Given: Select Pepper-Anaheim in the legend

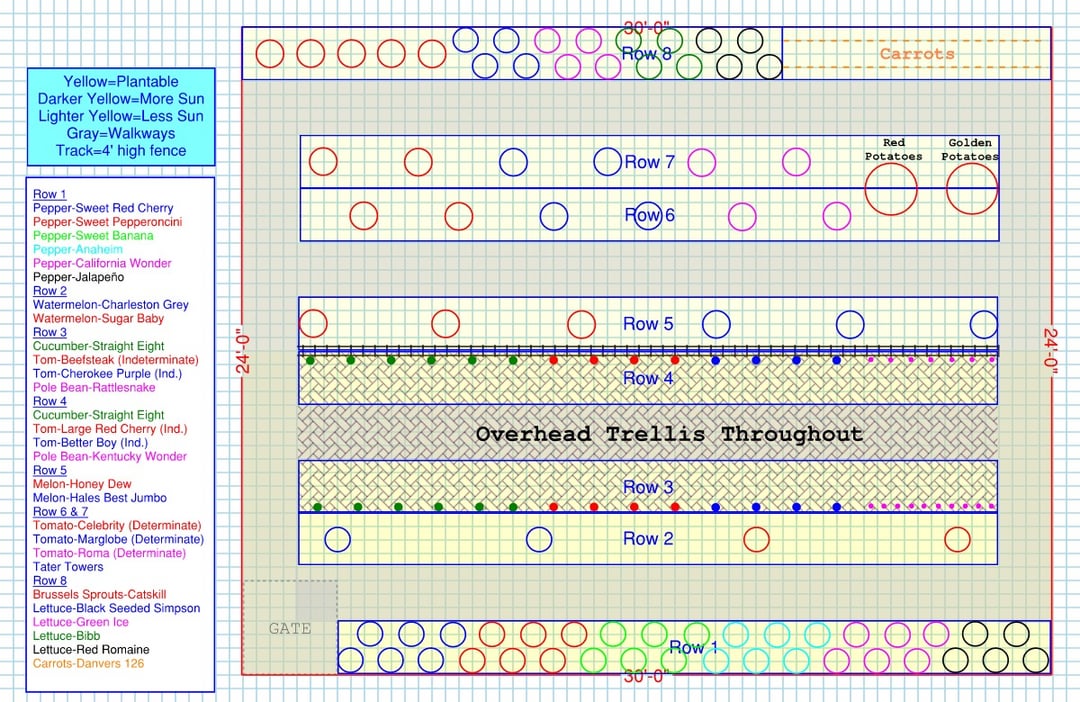Looking at the screenshot, I should [x=78, y=249].
